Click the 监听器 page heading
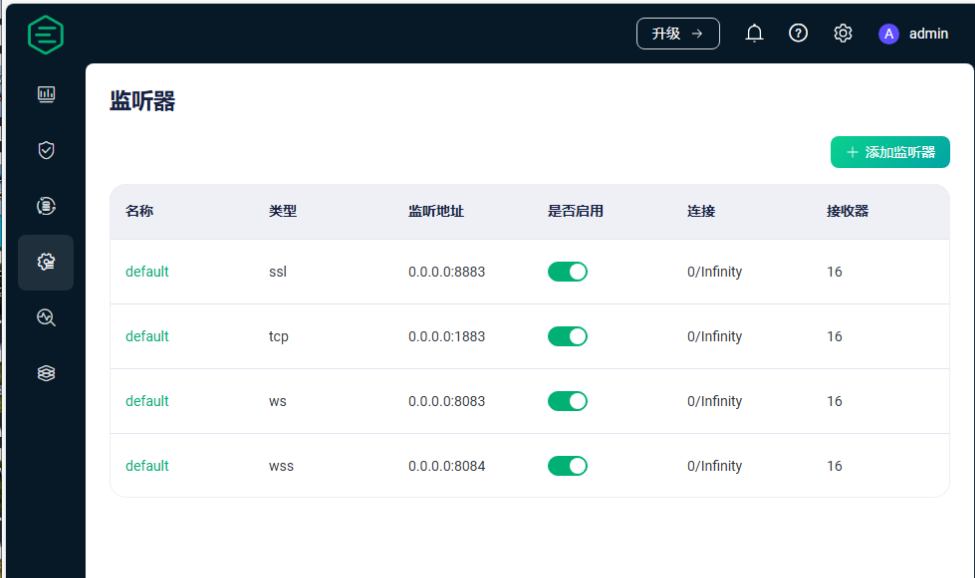The image size is (975, 578). click(x=142, y=101)
